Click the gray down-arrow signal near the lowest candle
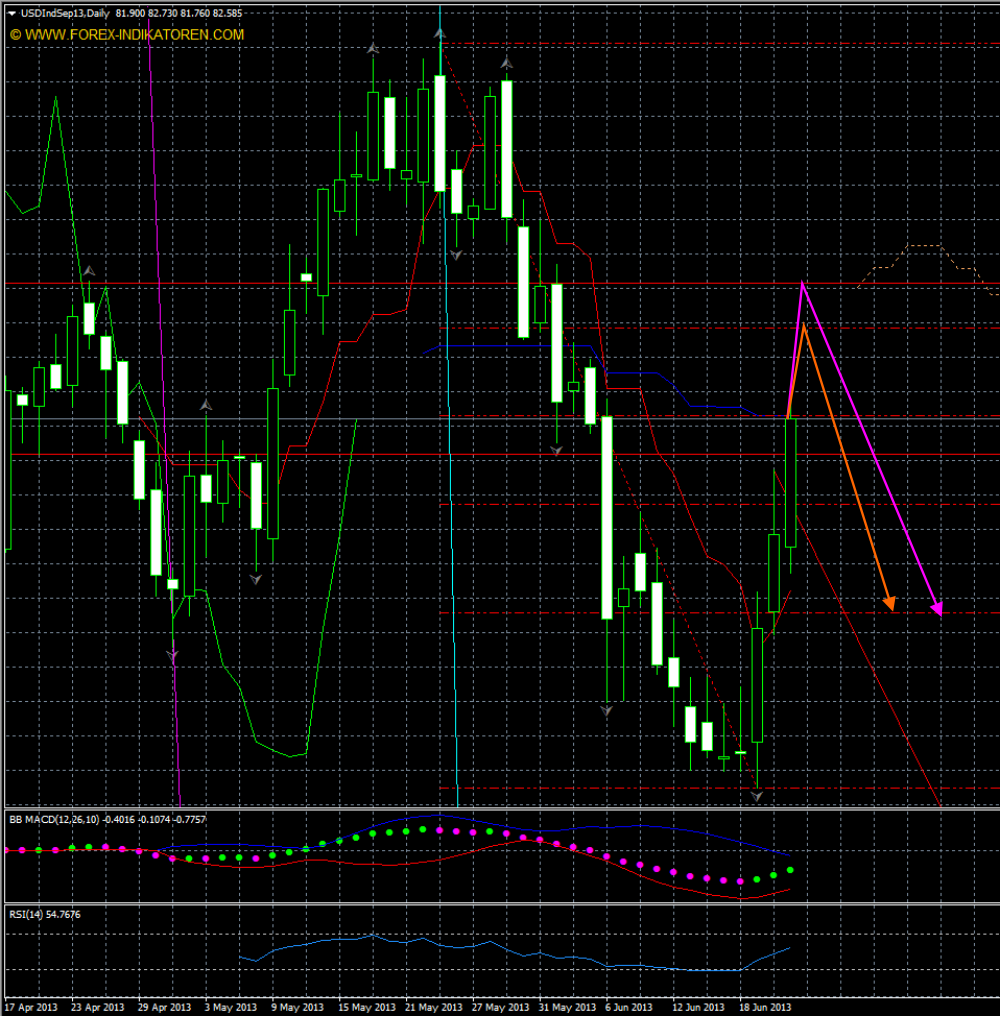This screenshot has height=1016, width=1000. [x=755, y=795]
